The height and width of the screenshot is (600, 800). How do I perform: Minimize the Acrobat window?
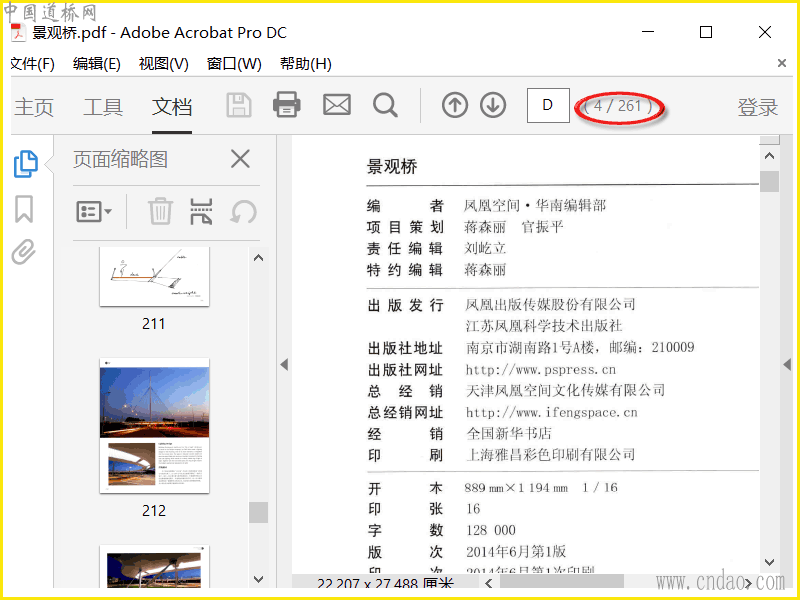click(648, 32)
